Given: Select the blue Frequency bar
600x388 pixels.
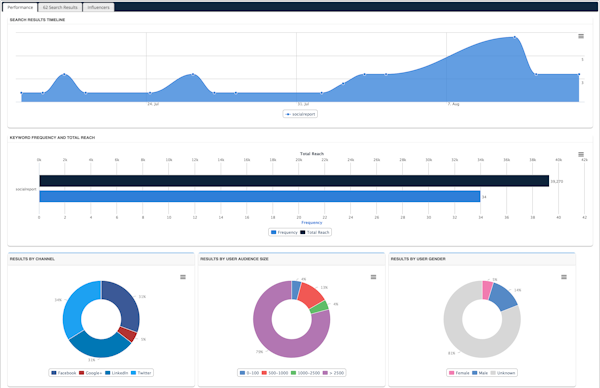Looking at the screenshot, I should point(260,196).
